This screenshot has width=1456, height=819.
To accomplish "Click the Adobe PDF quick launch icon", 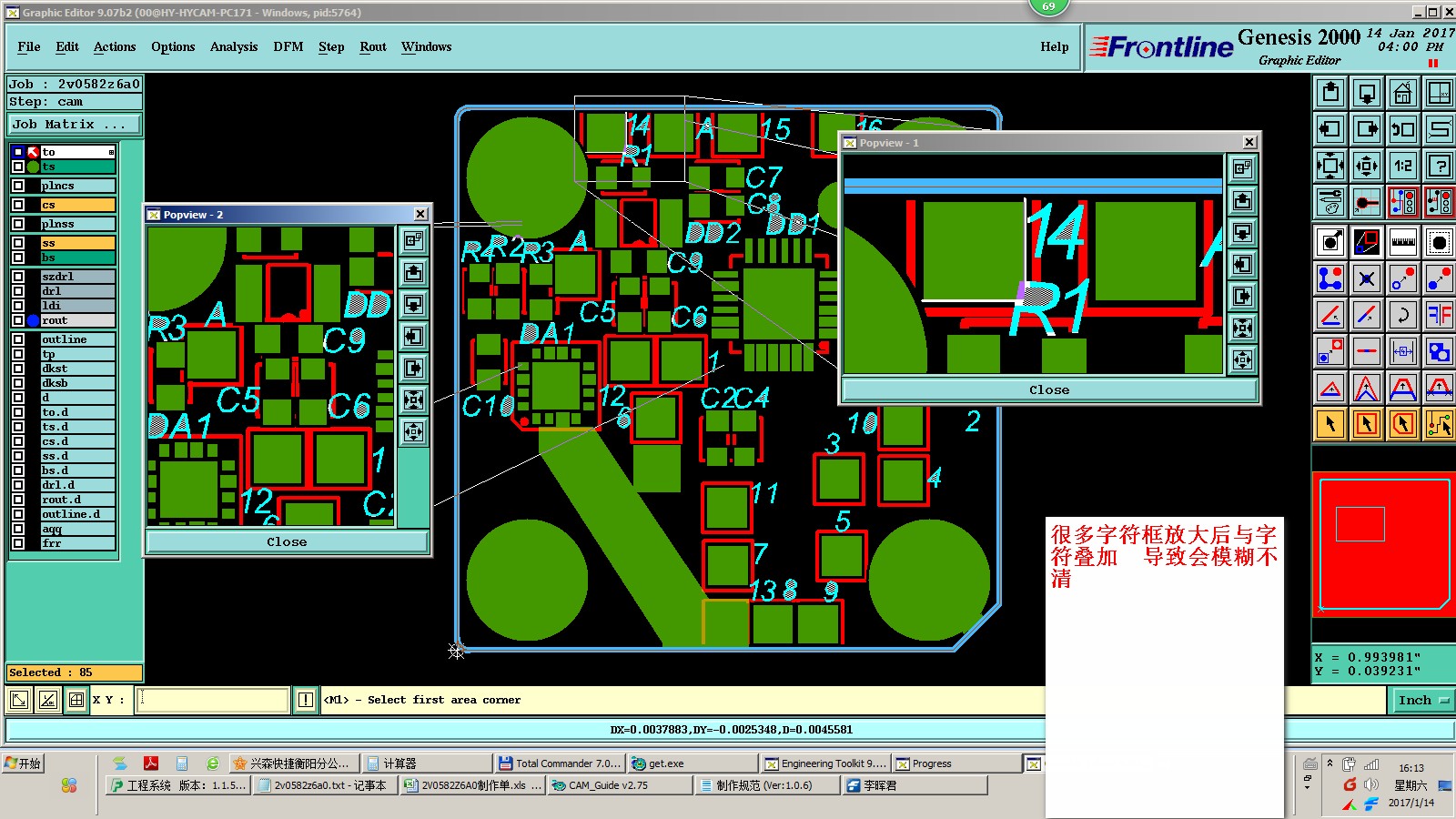I will (151, 763).
